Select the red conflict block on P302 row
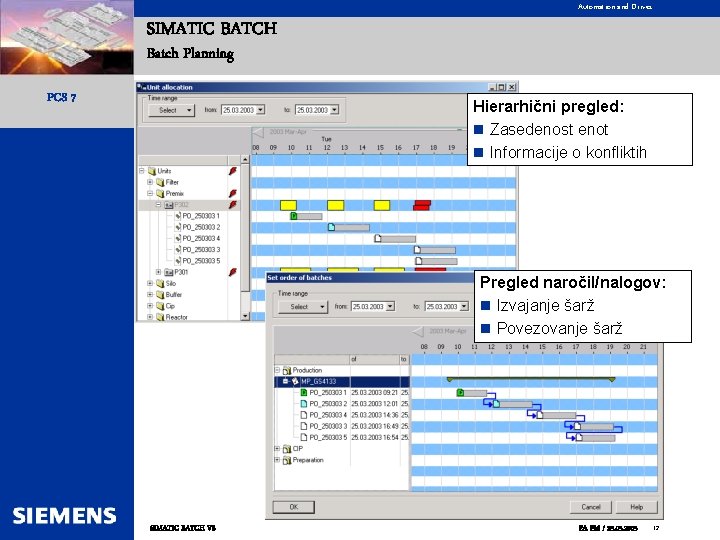This screenshot has width=720, height=540. (422, 205)
